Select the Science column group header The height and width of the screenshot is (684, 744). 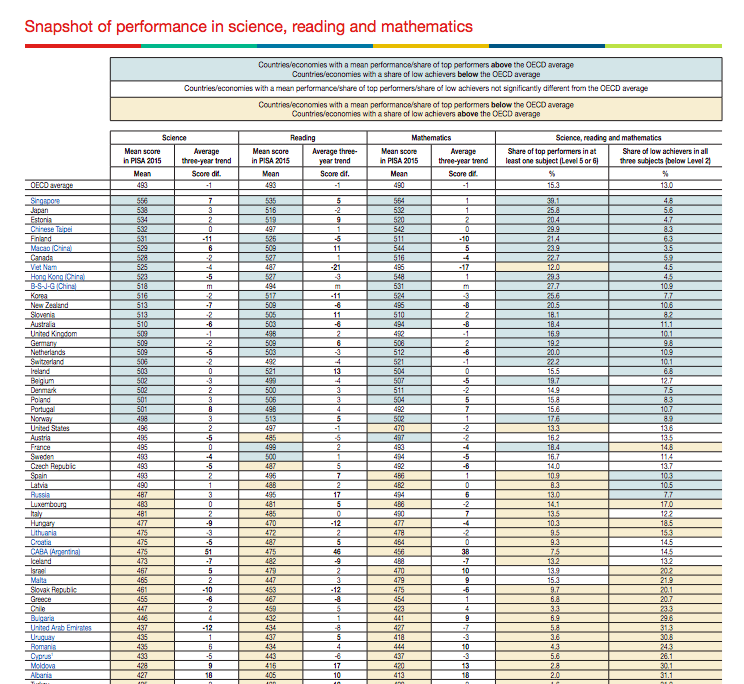coord(174,138)
